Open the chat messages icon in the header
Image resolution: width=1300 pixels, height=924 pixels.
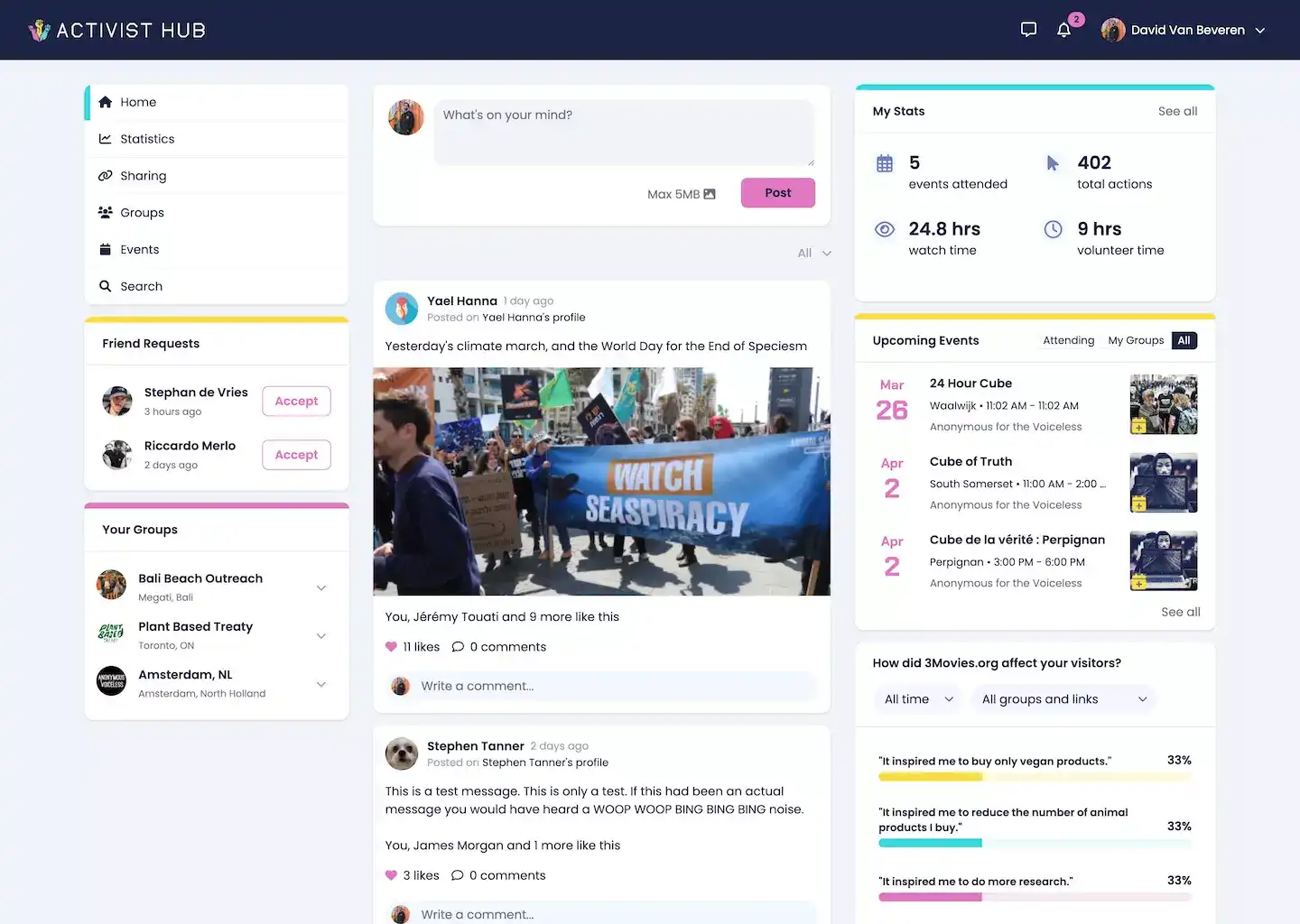(1028, 29)
